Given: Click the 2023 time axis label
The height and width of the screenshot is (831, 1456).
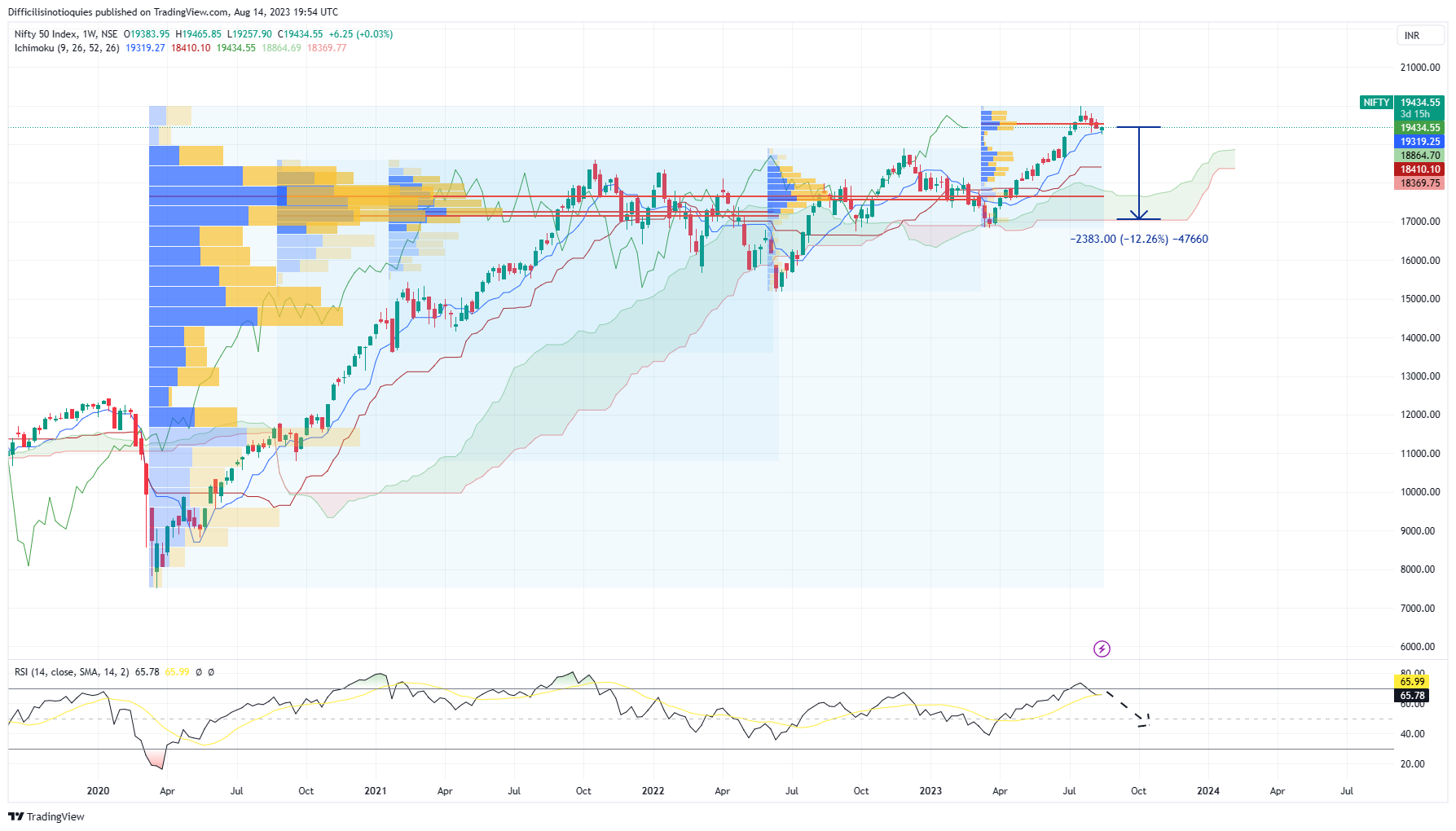Looking at the screenshot, I should click(x=930, y=791).
